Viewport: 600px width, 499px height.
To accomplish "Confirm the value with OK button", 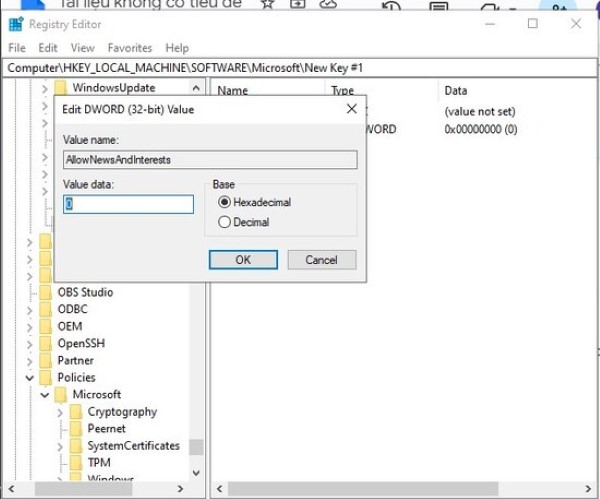I will coord(242,259).
